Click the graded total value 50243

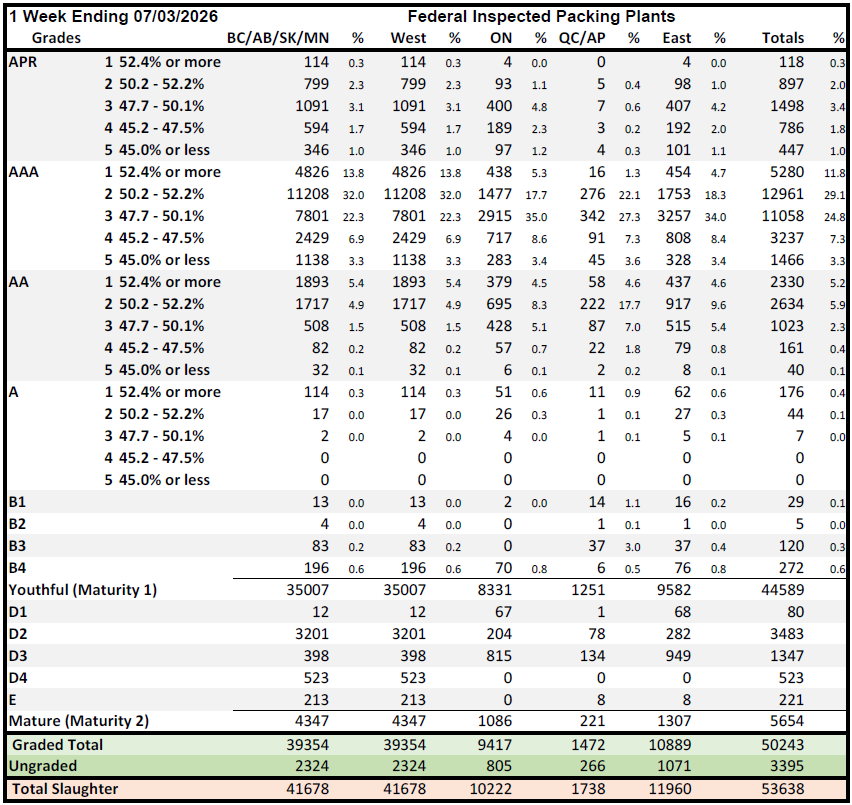coord(783,745)
